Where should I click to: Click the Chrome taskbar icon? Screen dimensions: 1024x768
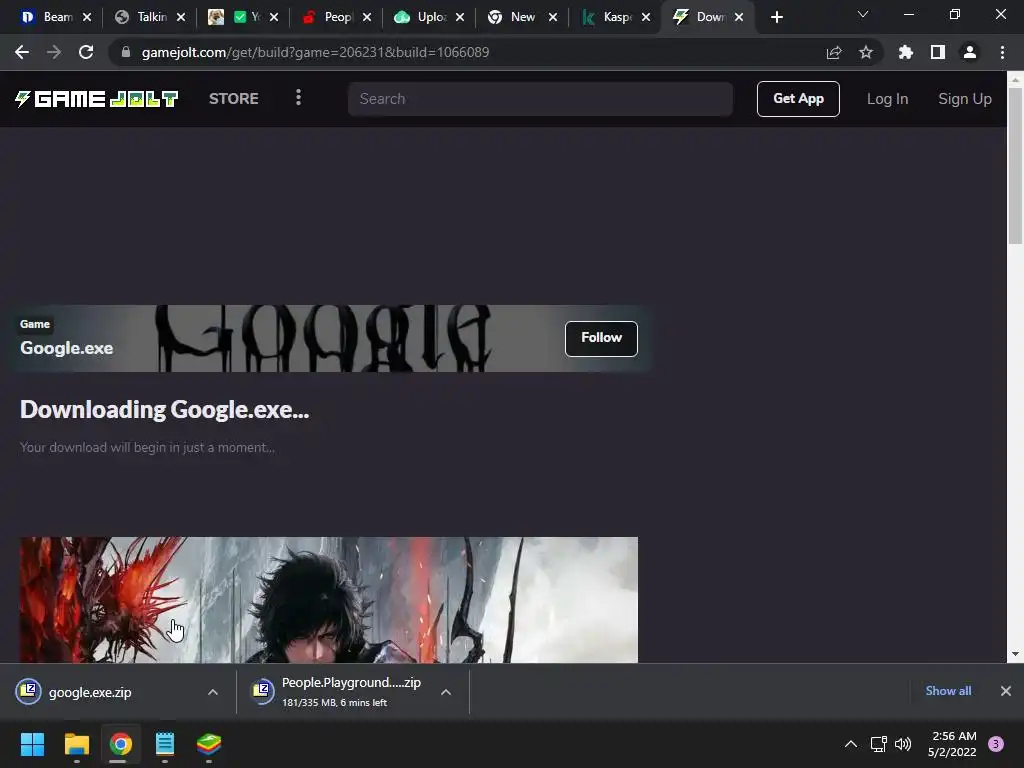pyautogui.click(x=121, y=744)
